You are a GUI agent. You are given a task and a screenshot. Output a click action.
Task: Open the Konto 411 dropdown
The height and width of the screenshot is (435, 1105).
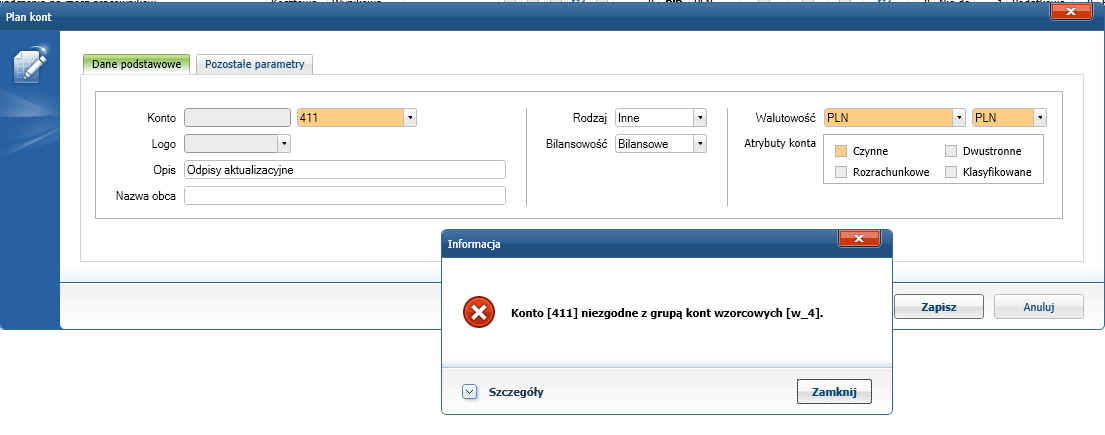point(409,118)
